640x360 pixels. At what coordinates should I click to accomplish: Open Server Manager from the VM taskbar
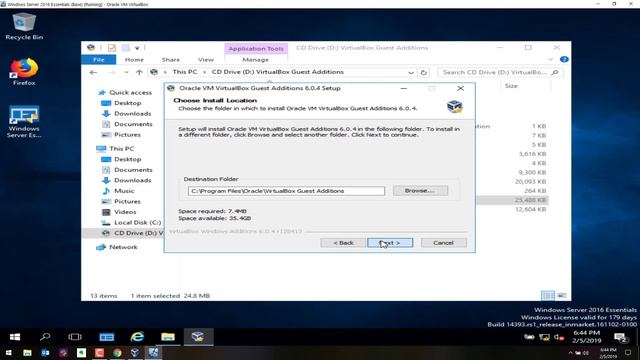coord(107,337)
